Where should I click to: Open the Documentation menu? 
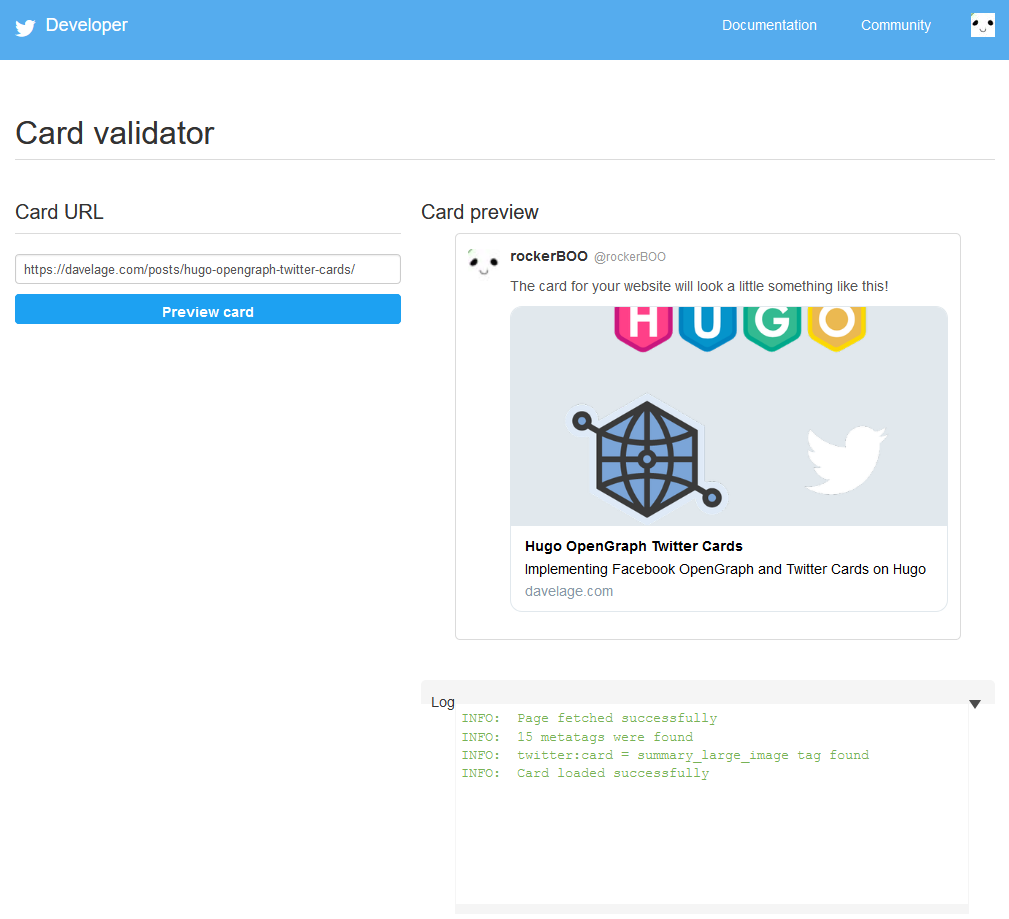click(x=769, y=25)
